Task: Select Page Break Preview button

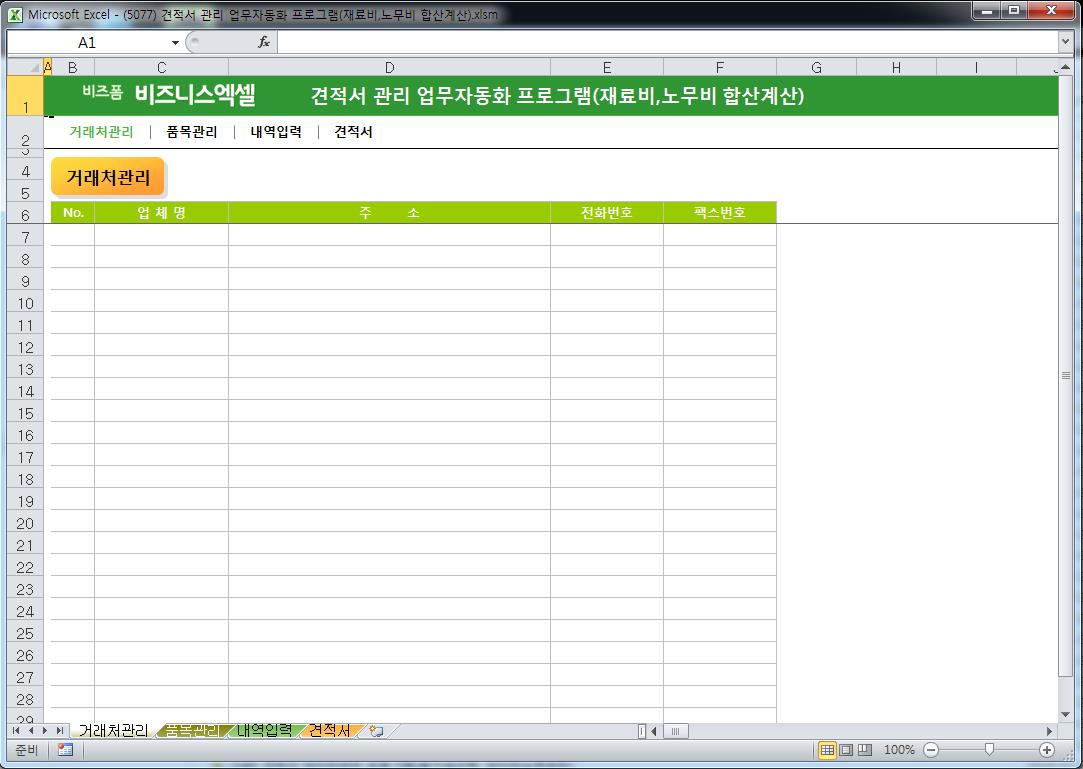Action: pos(864,750)
